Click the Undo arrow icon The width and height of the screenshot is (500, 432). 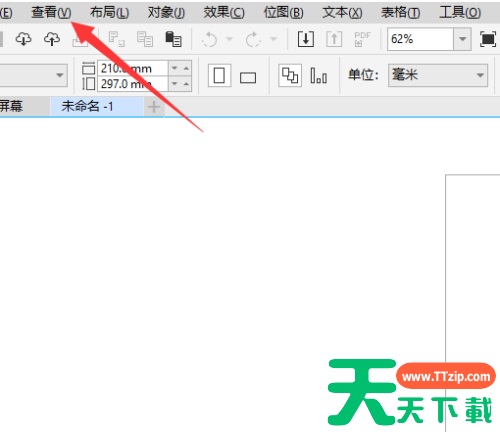click(210, 39)
